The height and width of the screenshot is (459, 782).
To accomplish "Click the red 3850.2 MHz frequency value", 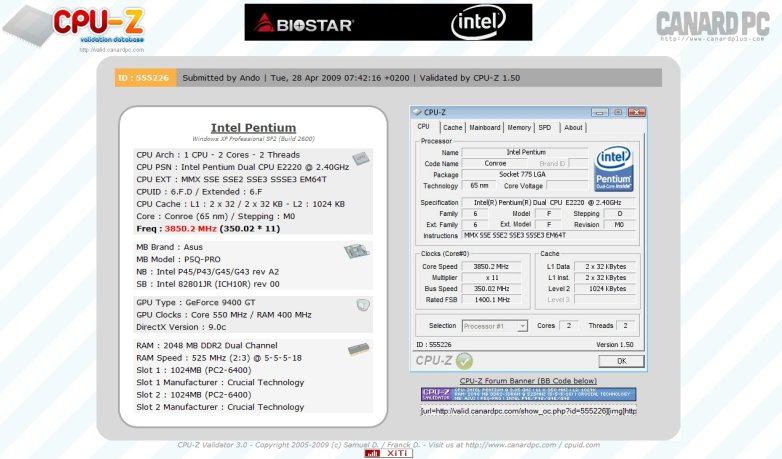I will coord(191,229).
